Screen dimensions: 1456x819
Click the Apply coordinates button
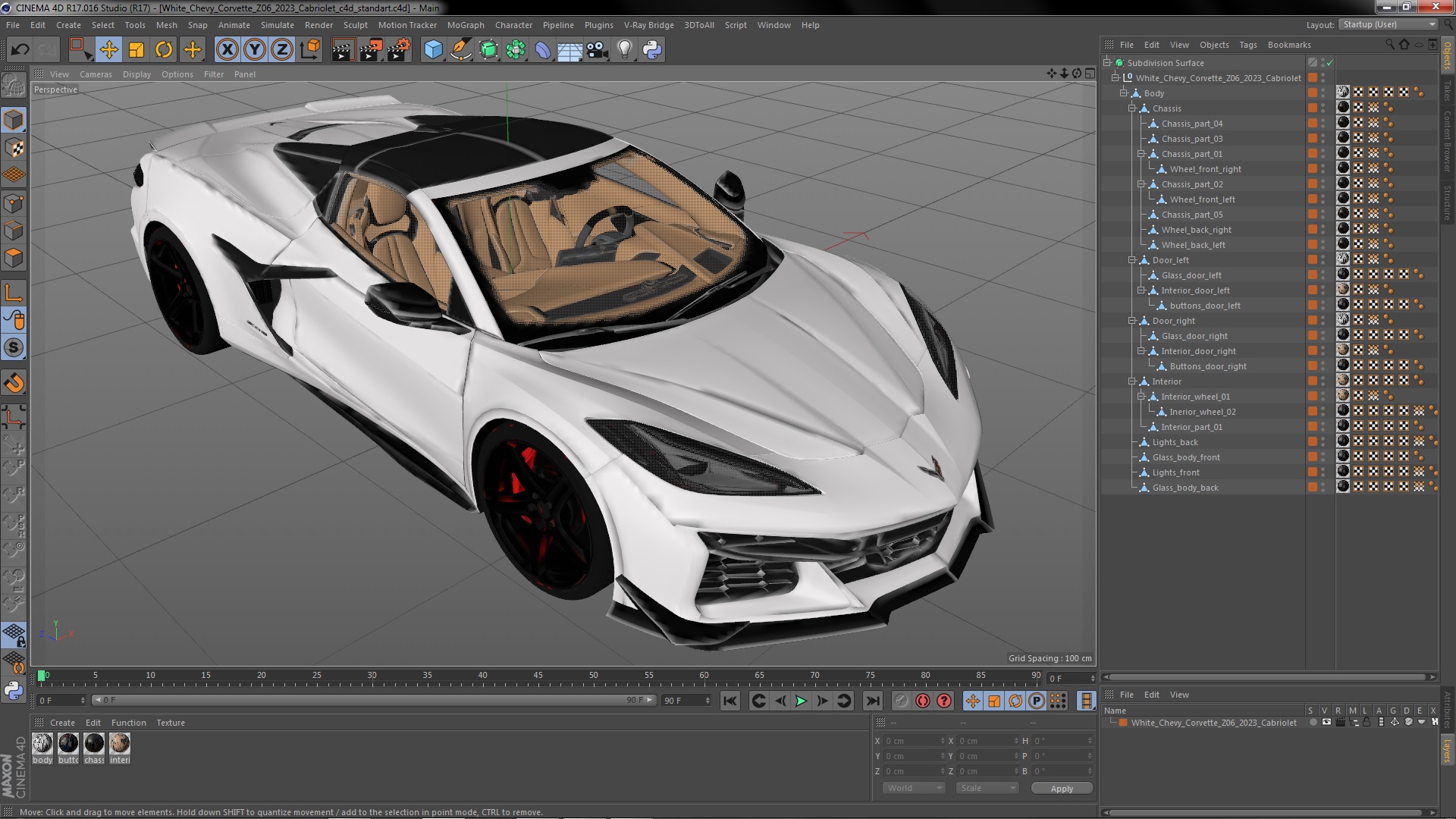click(x=1062, y=789)
